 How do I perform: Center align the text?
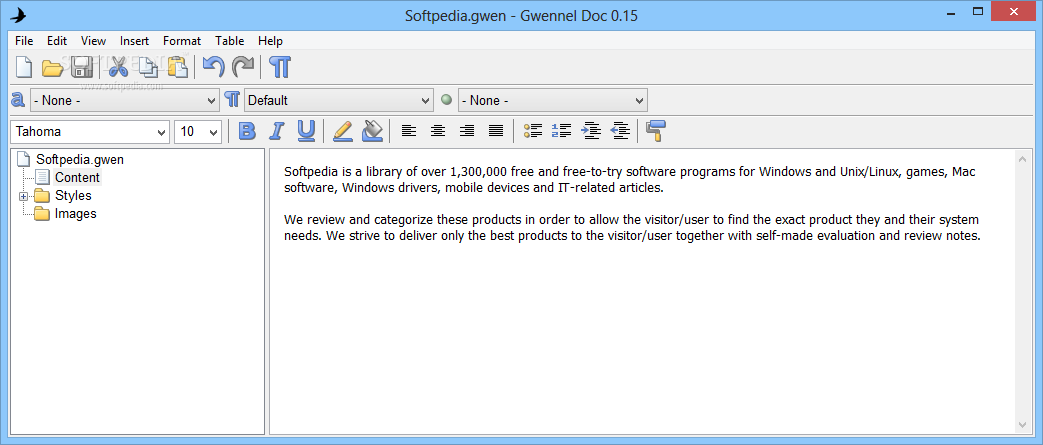438,131
